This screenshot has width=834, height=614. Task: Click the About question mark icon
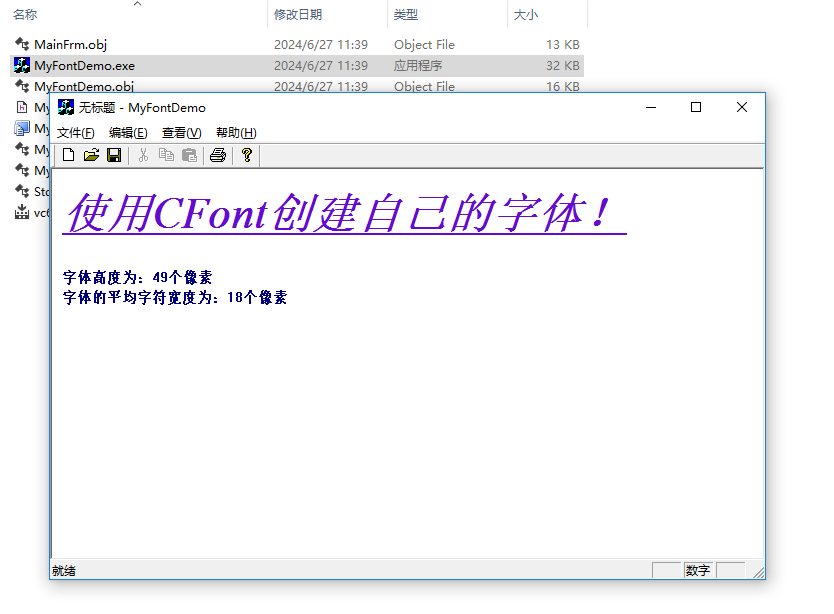click(246, 155)
